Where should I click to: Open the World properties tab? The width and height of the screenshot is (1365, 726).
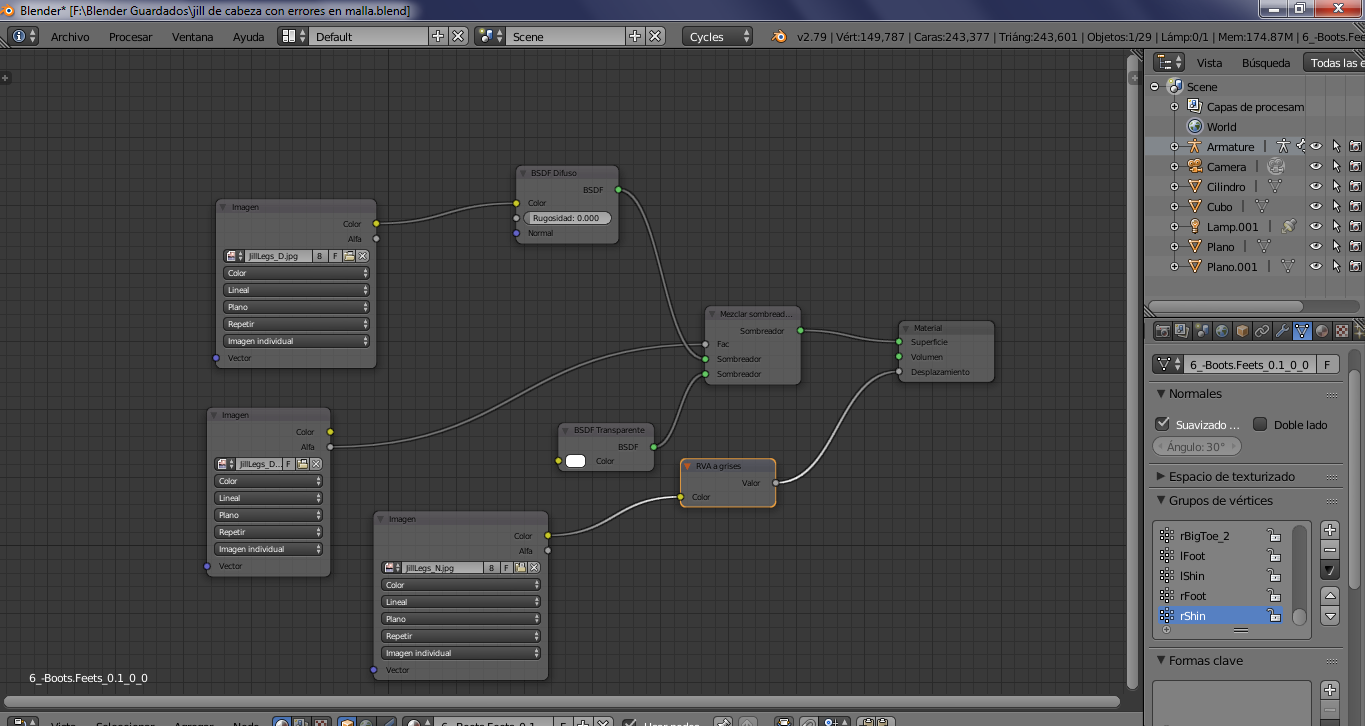[1222, 331]
